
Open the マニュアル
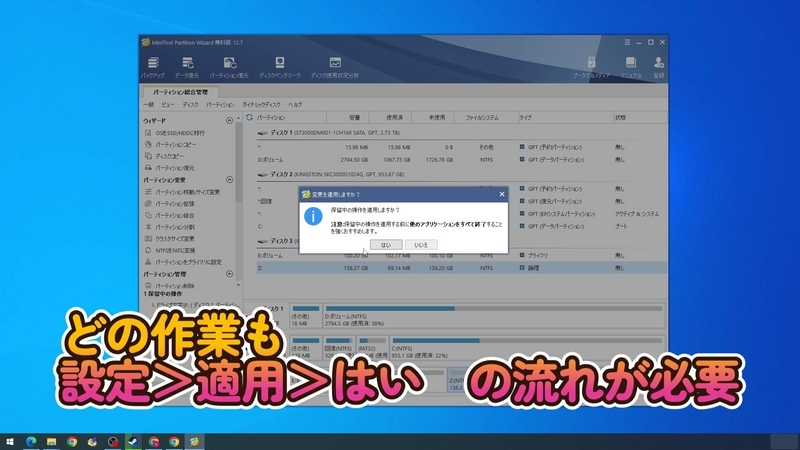coord(631,67)
